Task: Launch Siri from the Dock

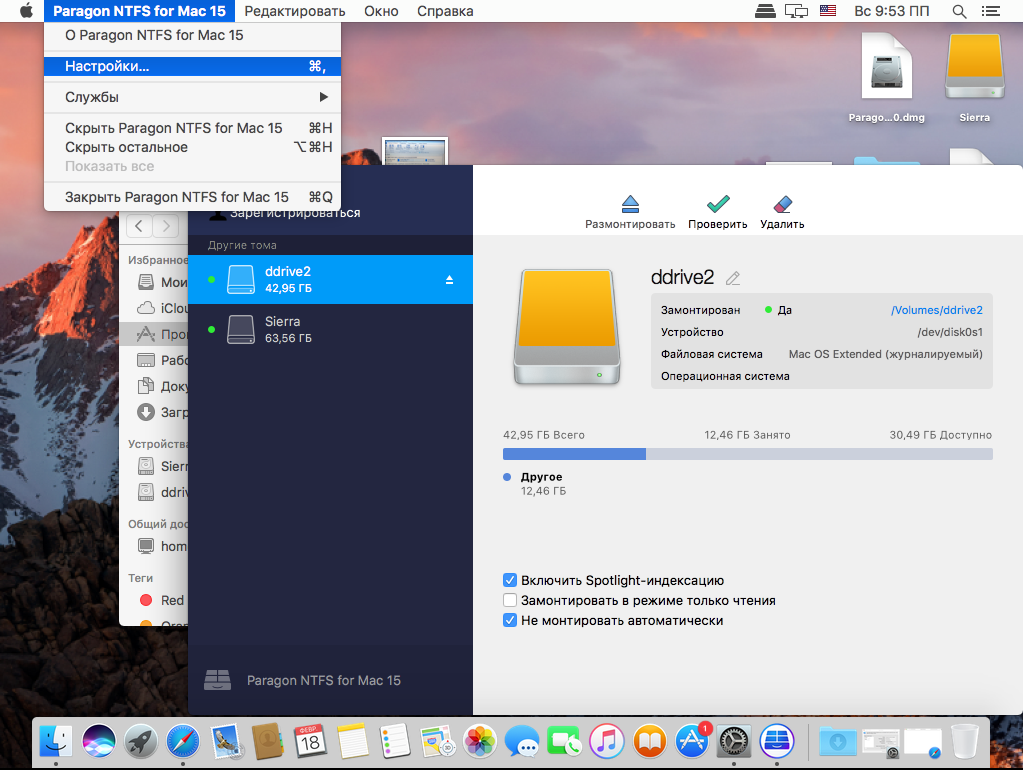Action: click(99, 741)
